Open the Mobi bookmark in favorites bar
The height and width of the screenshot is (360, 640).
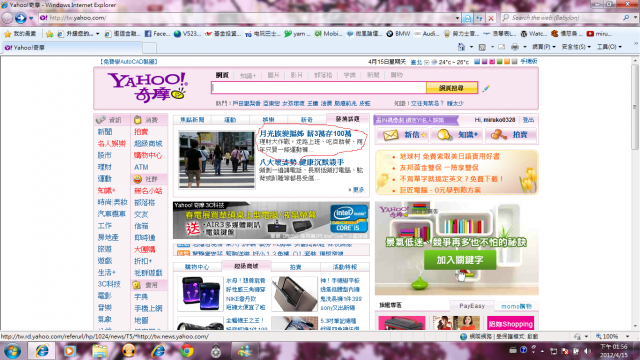[x=329, y=34]
